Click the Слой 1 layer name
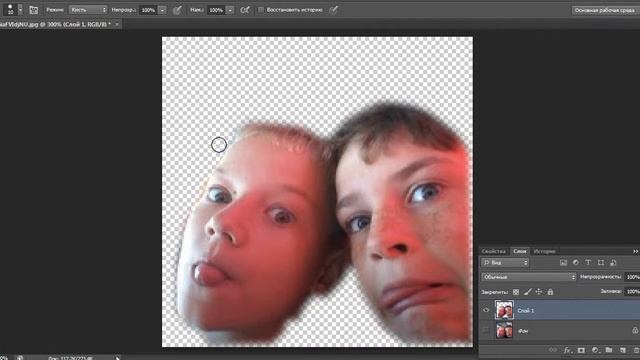This screenshot has width=640, height=360. coord(526,311)
